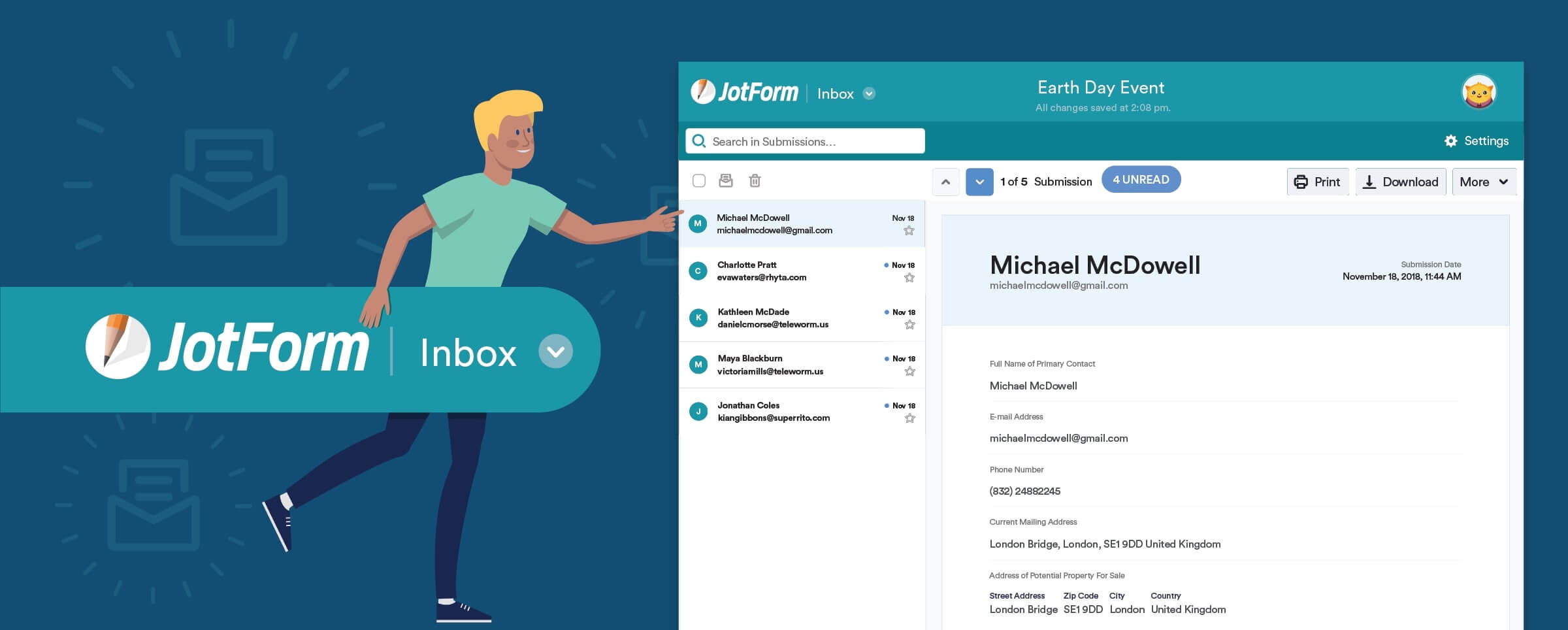The image size is (1568, 630).
Task: Star Jonathan Coles's submission
Action: click(x=909, y=418)
